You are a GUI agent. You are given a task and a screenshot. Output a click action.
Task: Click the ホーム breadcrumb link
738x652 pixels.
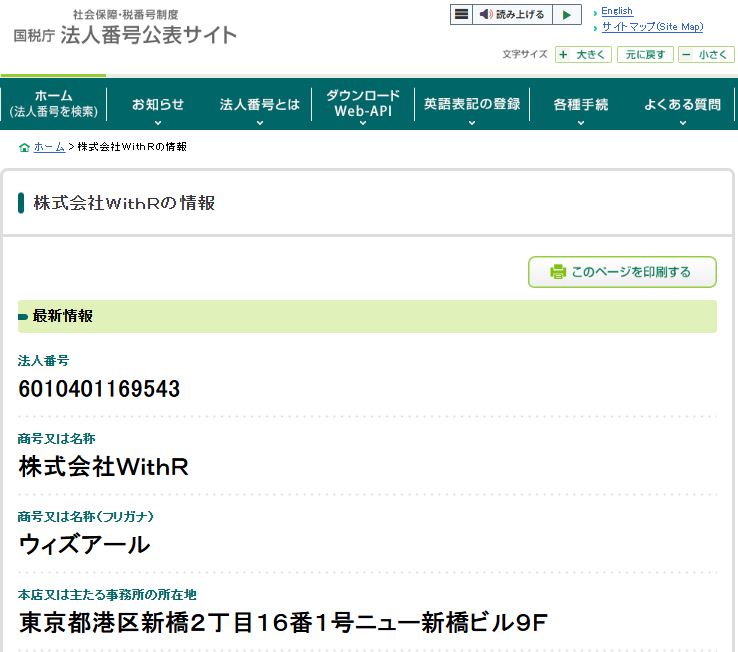click(49, 147)
